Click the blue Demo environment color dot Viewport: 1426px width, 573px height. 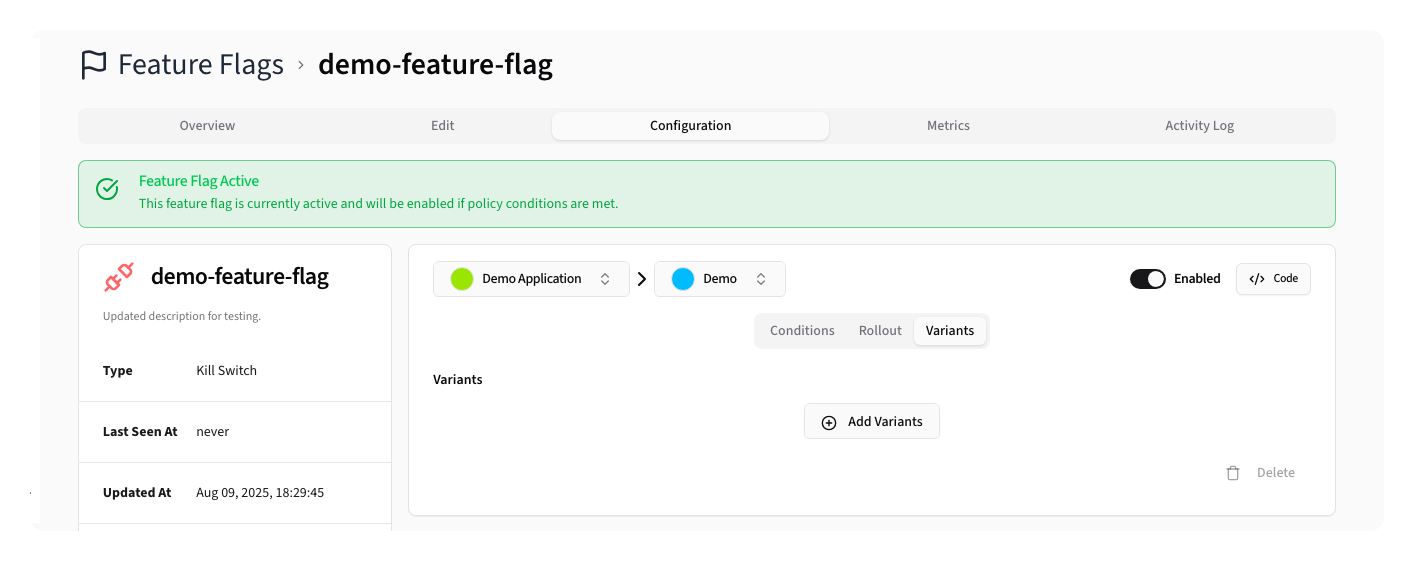click(683, 279)
